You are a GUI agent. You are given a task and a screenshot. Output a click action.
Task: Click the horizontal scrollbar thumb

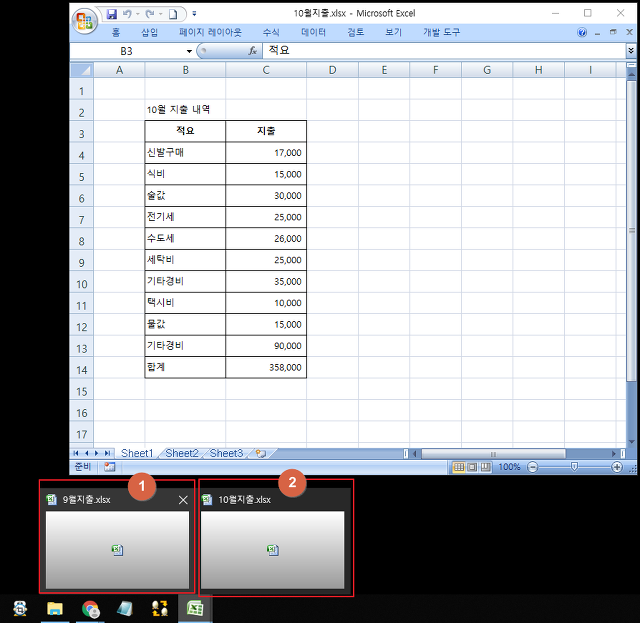click(x=493, y=454)
